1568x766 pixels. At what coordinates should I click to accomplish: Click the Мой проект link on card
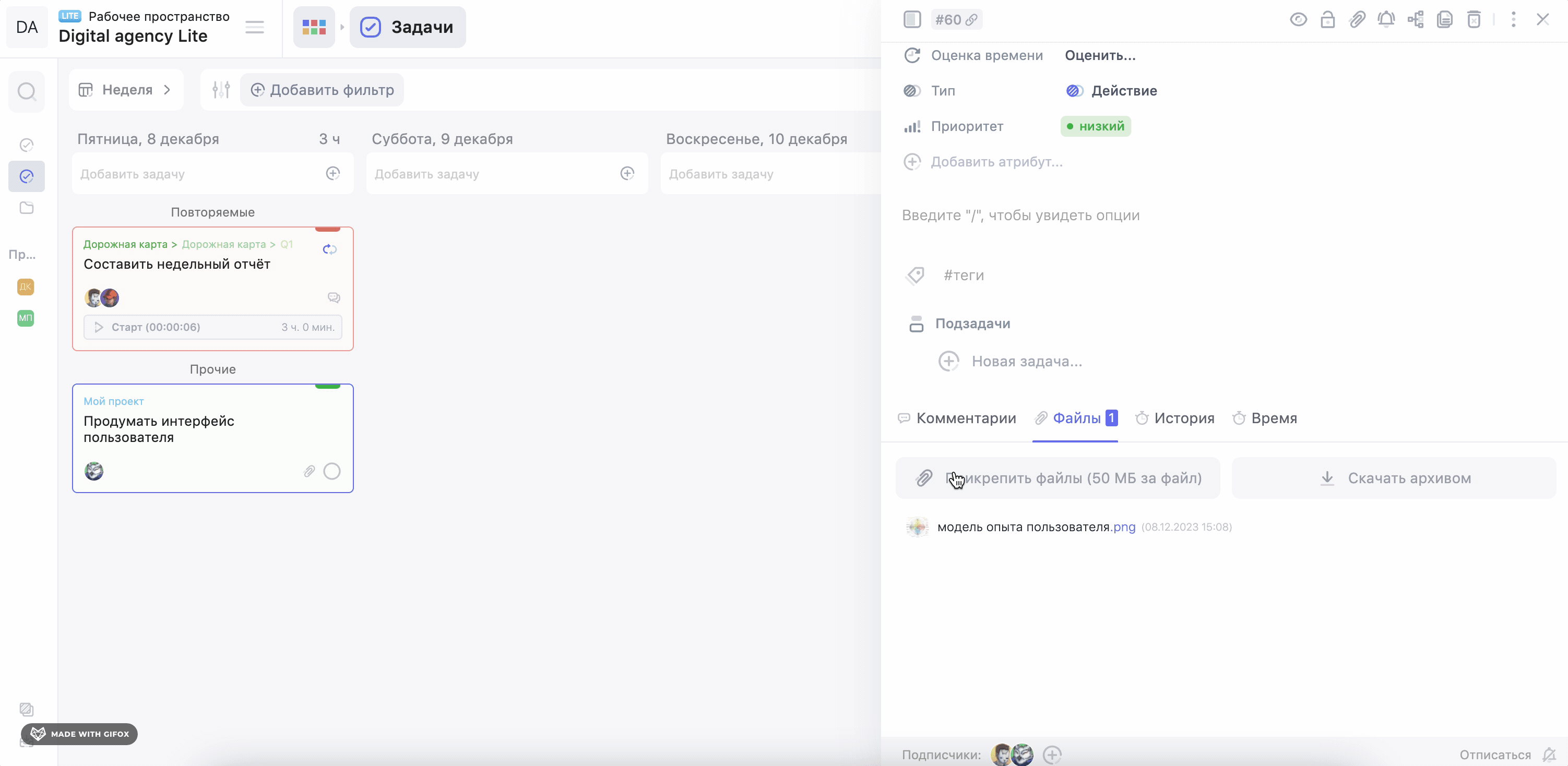pos(113,401)
